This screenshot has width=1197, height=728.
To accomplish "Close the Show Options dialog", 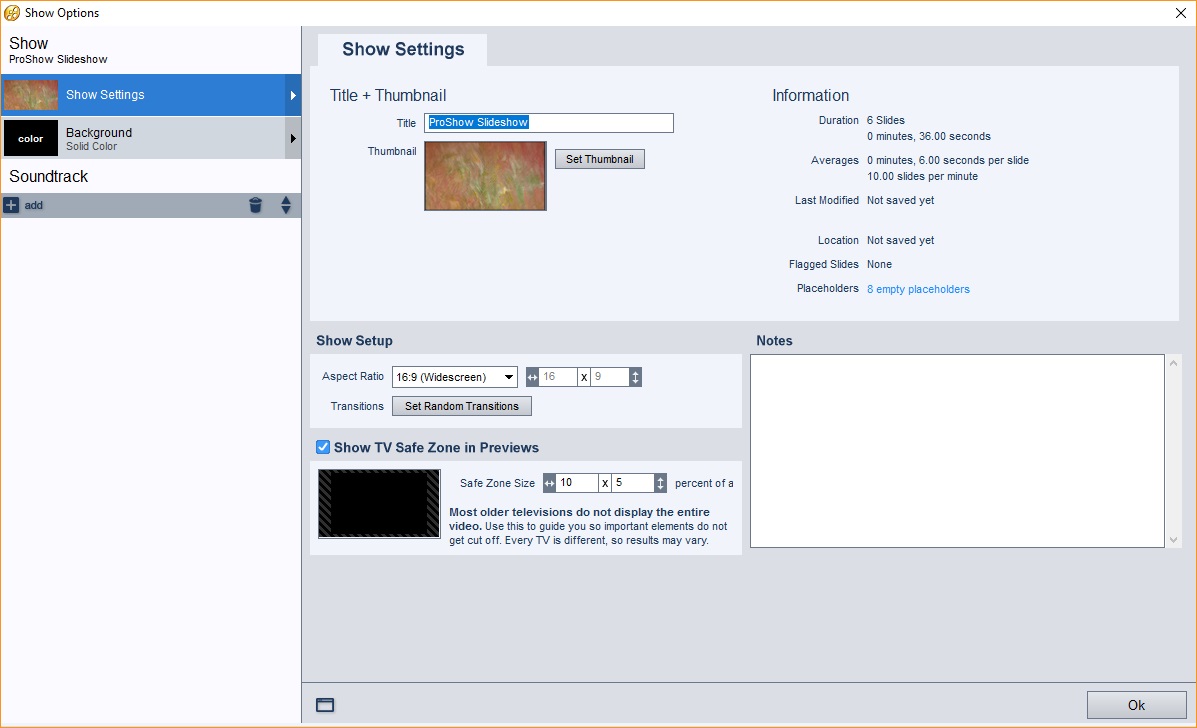I will point(1180,13).
